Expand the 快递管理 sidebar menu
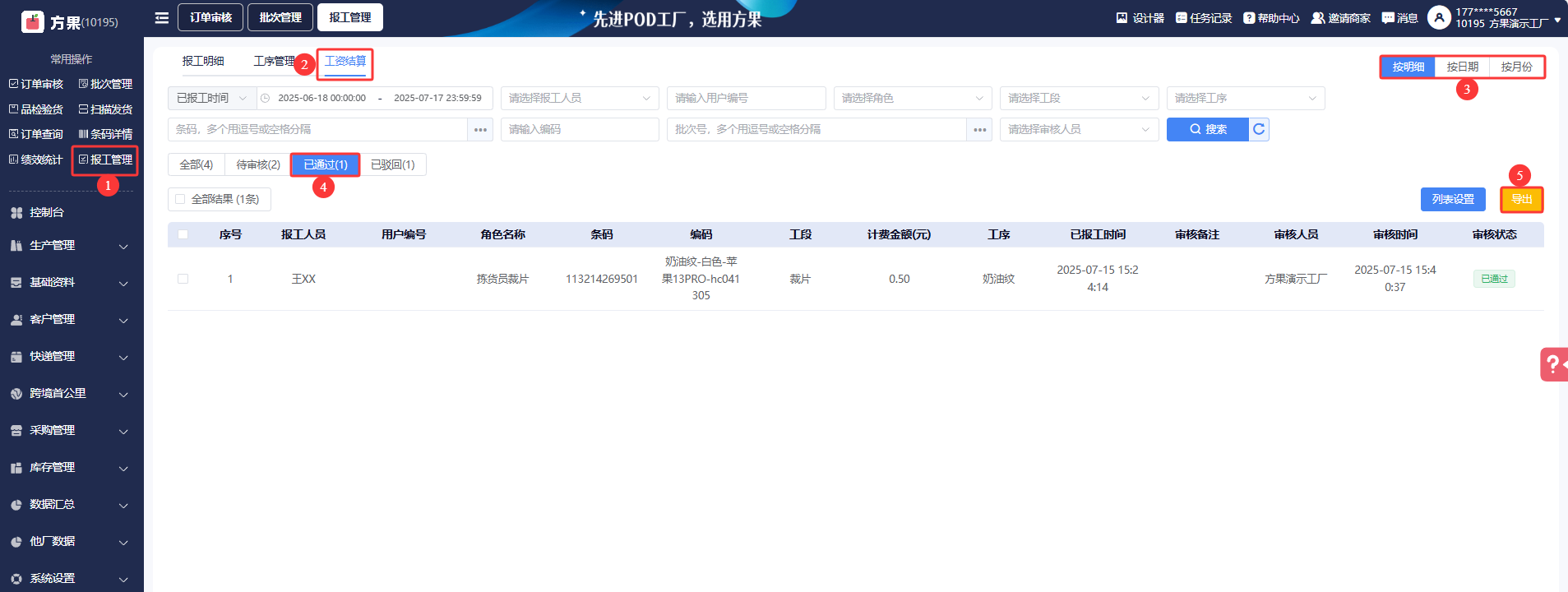 coord(72,357)
